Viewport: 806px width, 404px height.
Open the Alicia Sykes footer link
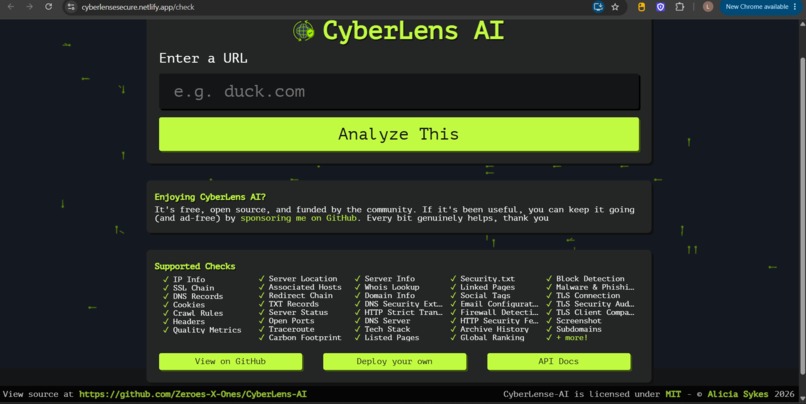[738, 394]
